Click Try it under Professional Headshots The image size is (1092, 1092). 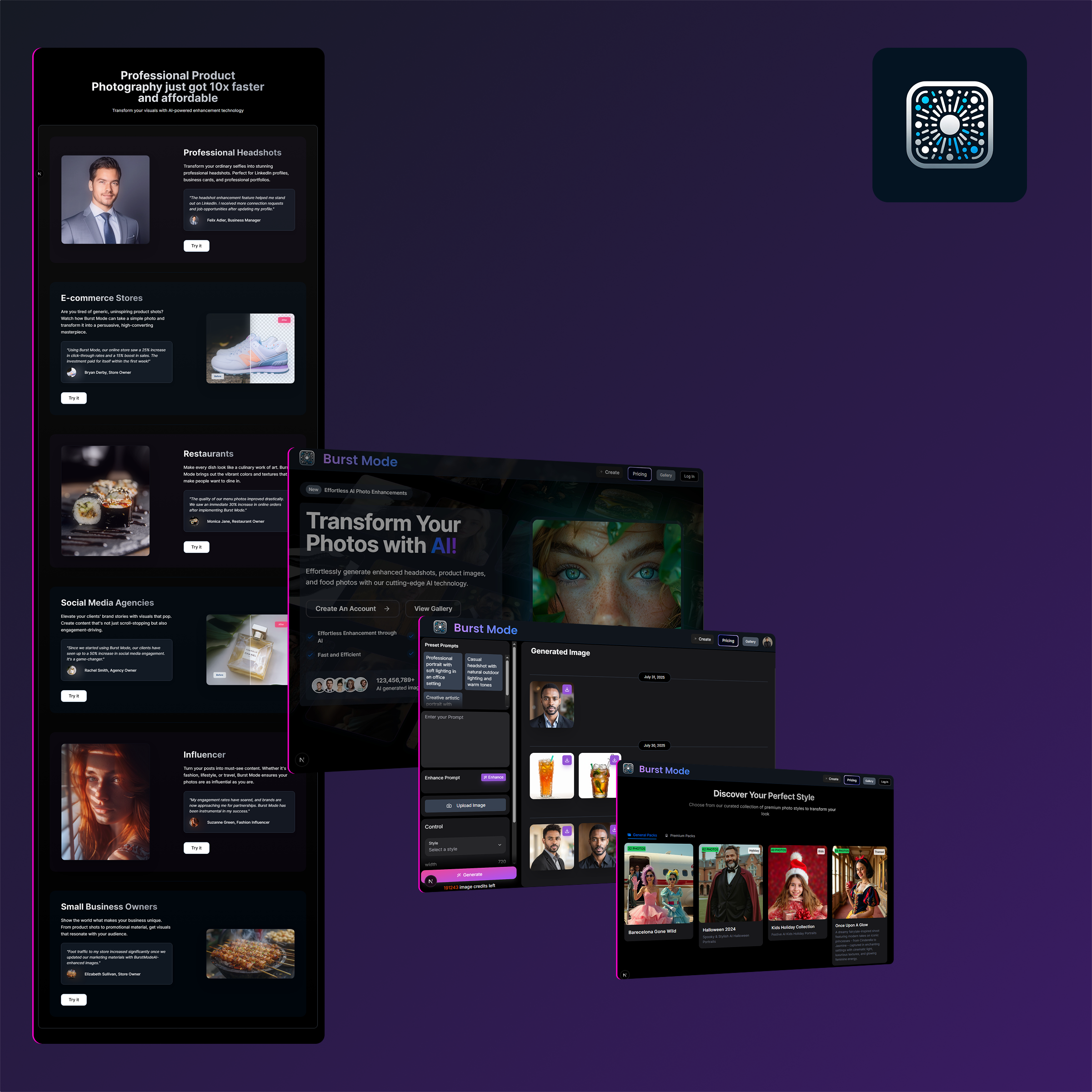[x=196, y=246]
